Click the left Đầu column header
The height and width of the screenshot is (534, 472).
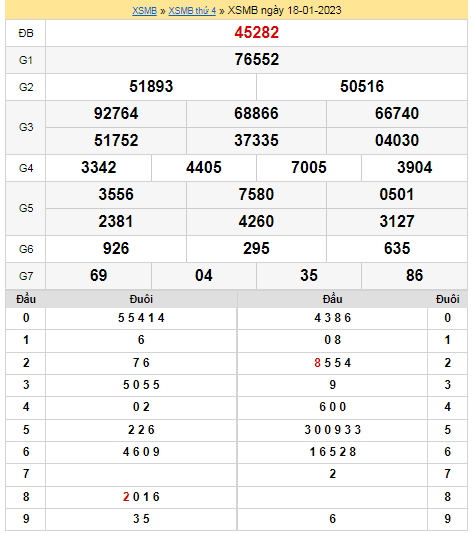point(26,299)
